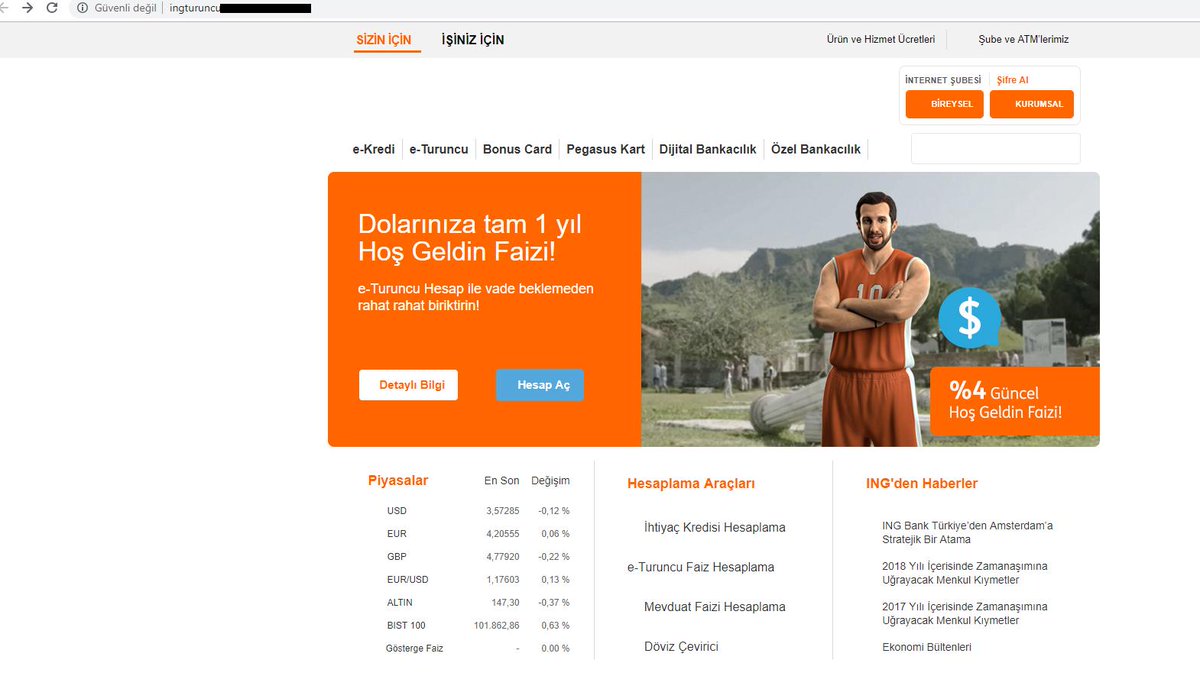
Task: Click the Değişim column header
Action: pyautogui.click(x=550, y=481)
